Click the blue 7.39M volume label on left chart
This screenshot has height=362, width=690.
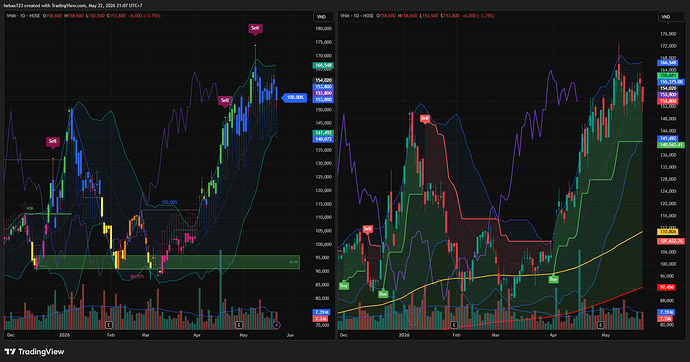click(321, 312)
